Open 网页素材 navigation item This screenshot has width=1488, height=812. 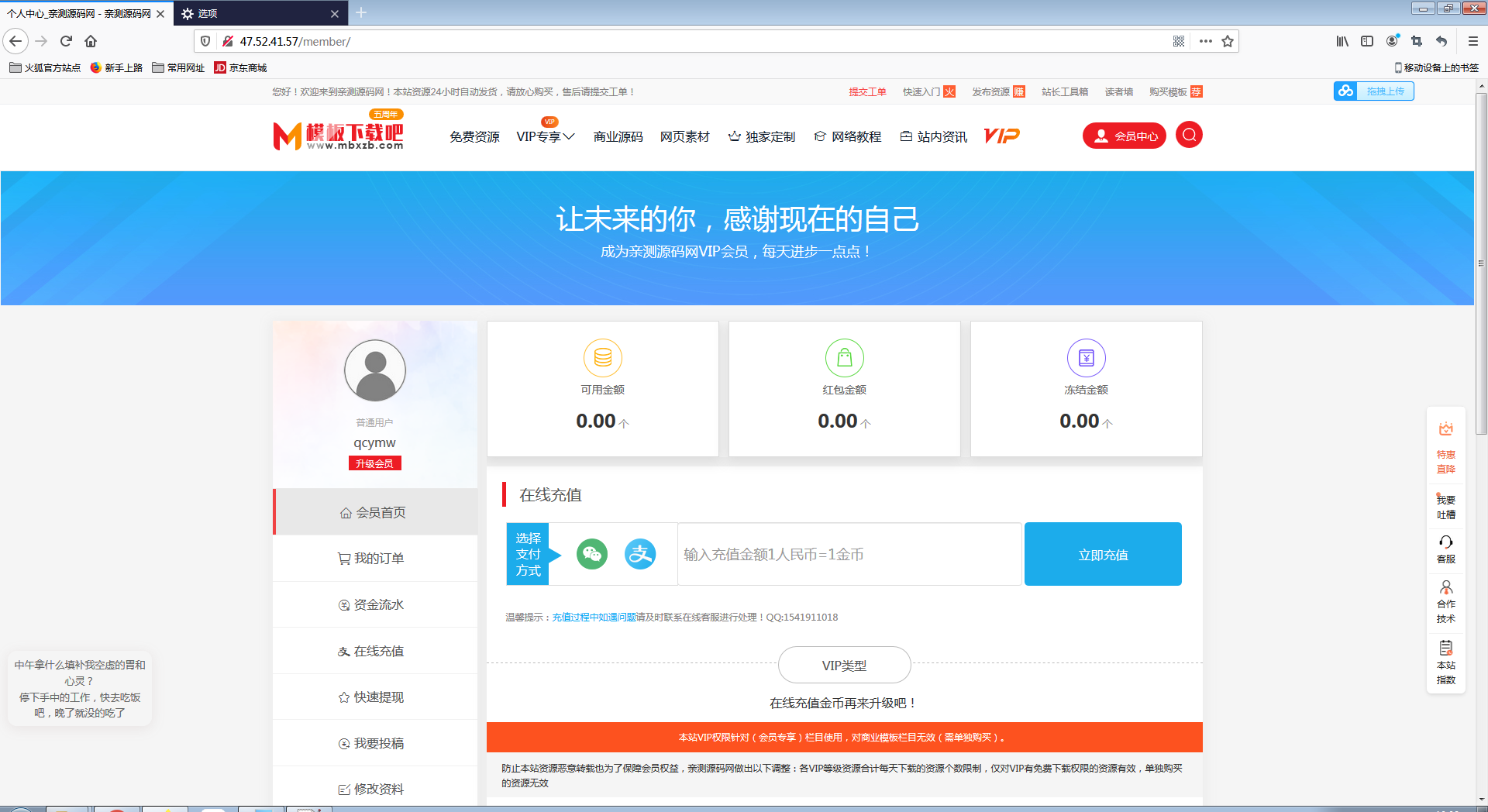tap(684, 136)
